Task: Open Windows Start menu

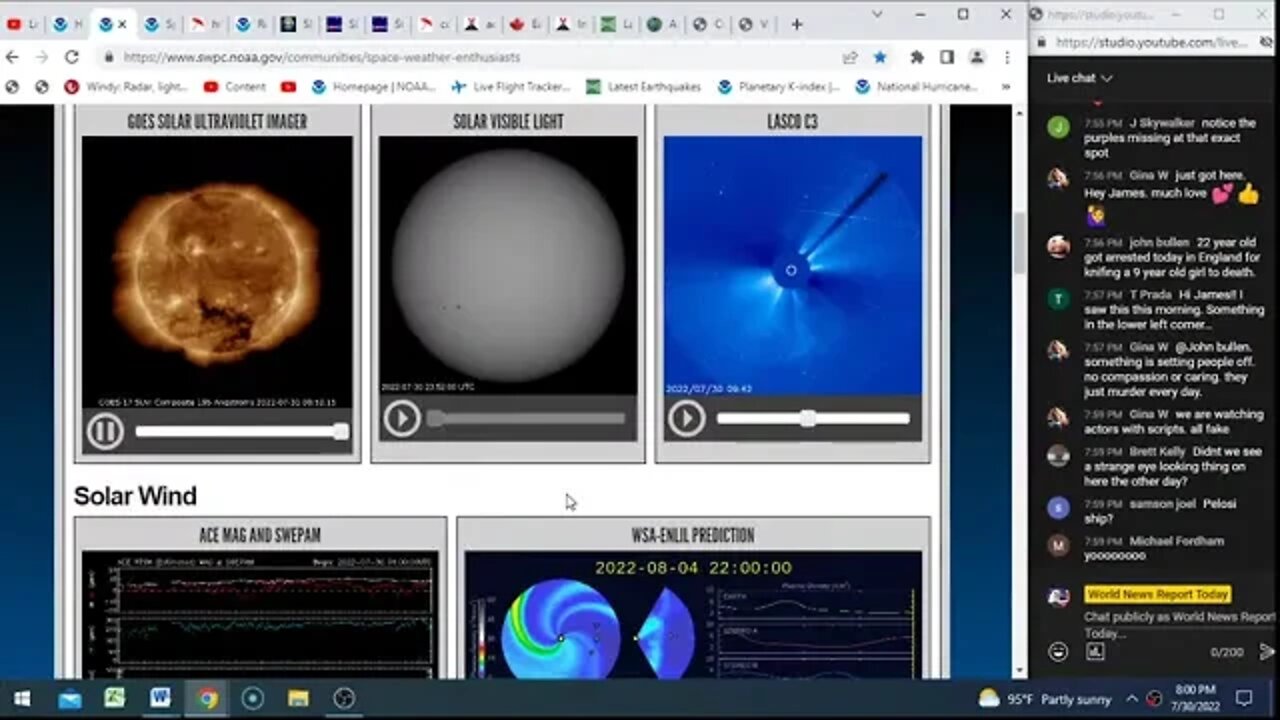Action: pyautogui.click(x=22, y=698)
